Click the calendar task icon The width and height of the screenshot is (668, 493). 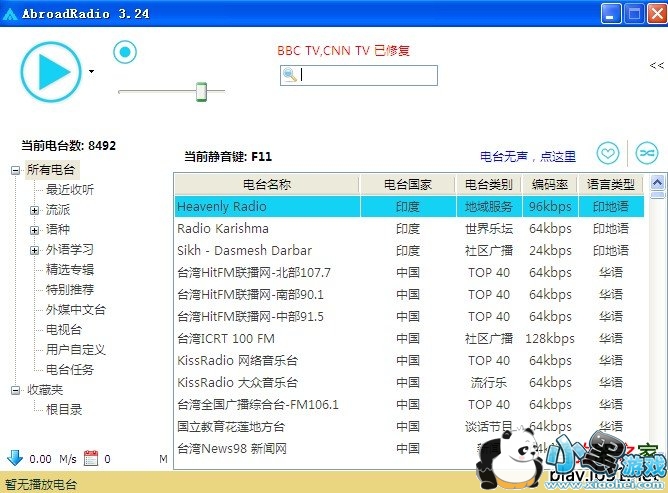[x=91, y=458]
